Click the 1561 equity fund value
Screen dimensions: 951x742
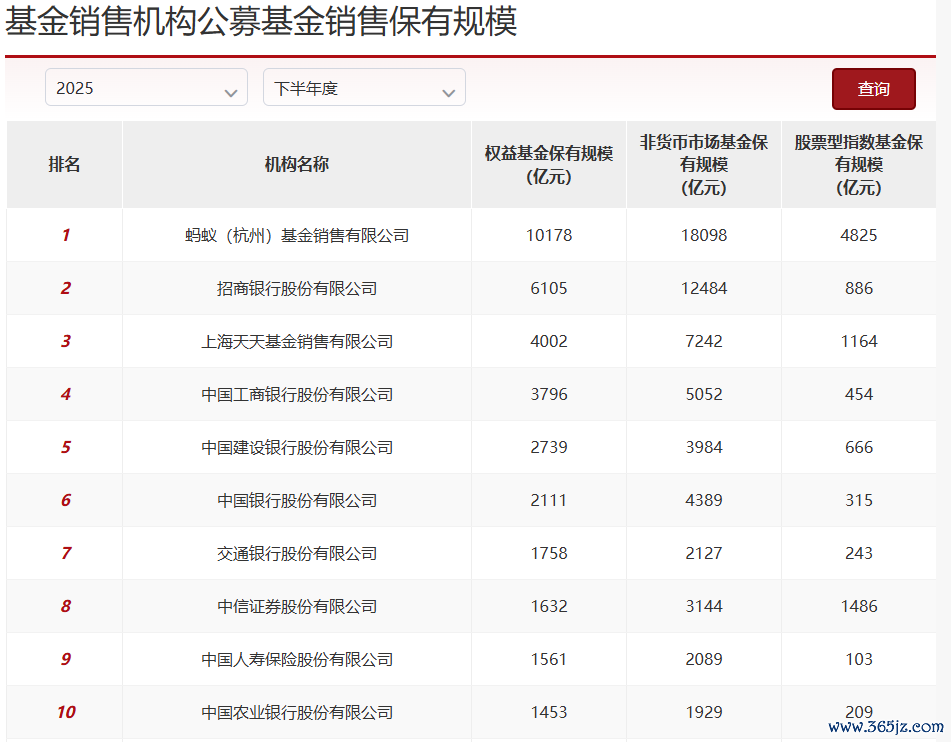(x=549, y=659)
